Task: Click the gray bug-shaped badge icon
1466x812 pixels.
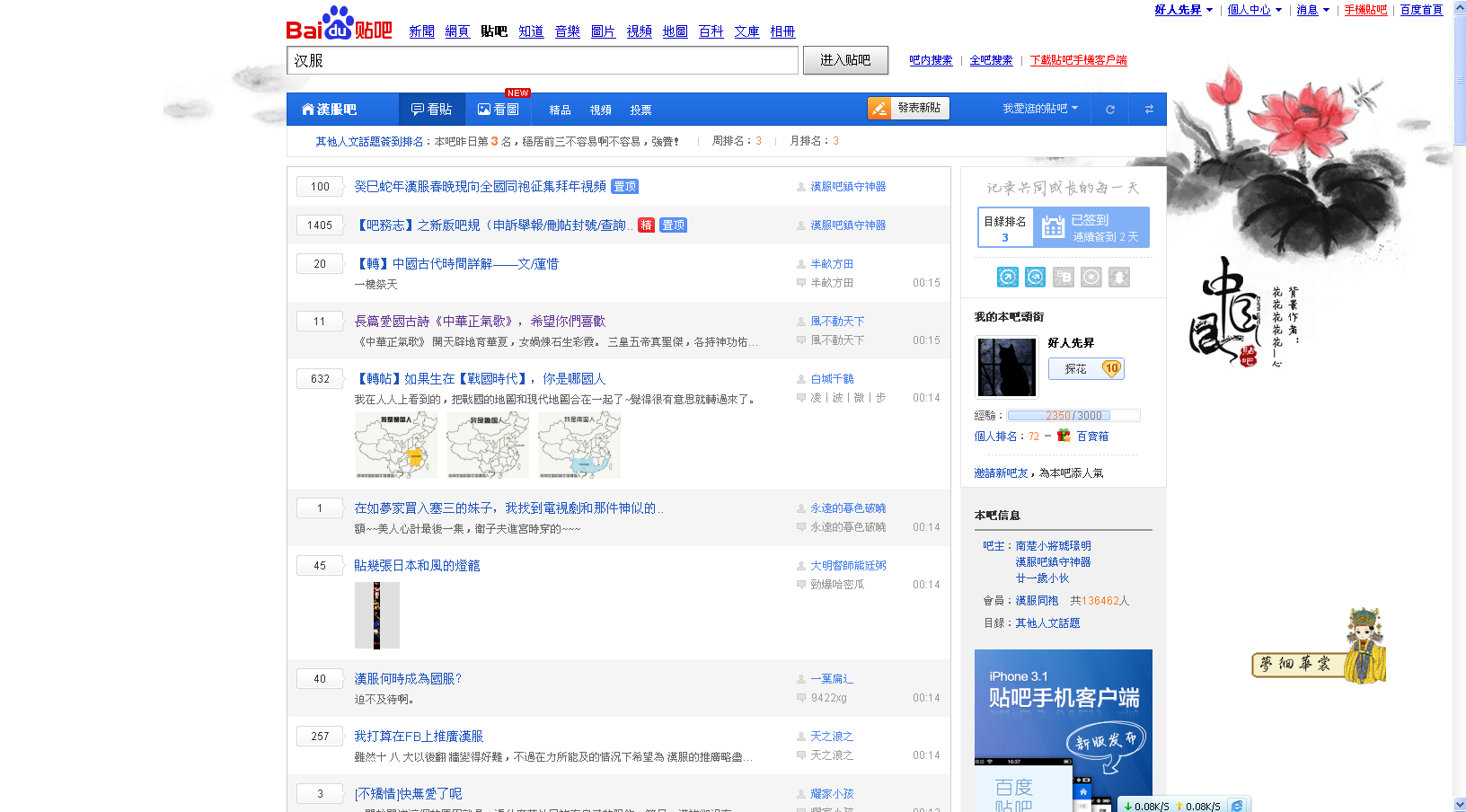Action: (x=1119, y=277)
